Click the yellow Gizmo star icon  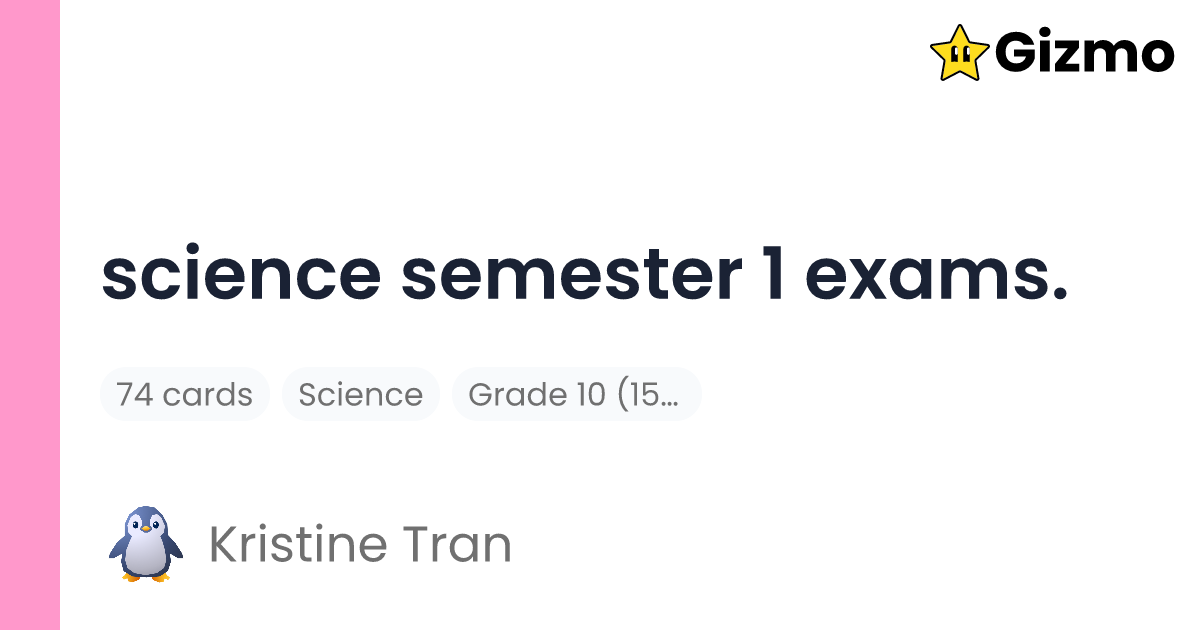(959, 53)
